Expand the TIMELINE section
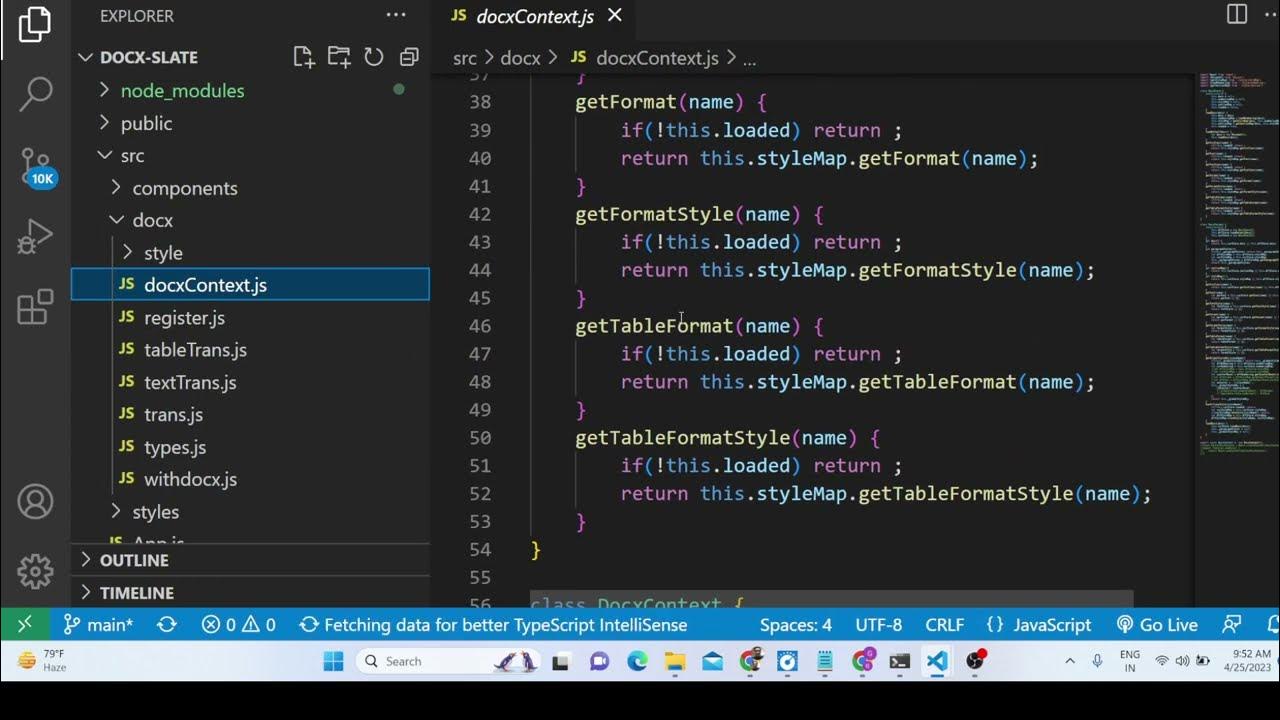The width and height of the screenshot is (1280, 720). click(136, 593)
